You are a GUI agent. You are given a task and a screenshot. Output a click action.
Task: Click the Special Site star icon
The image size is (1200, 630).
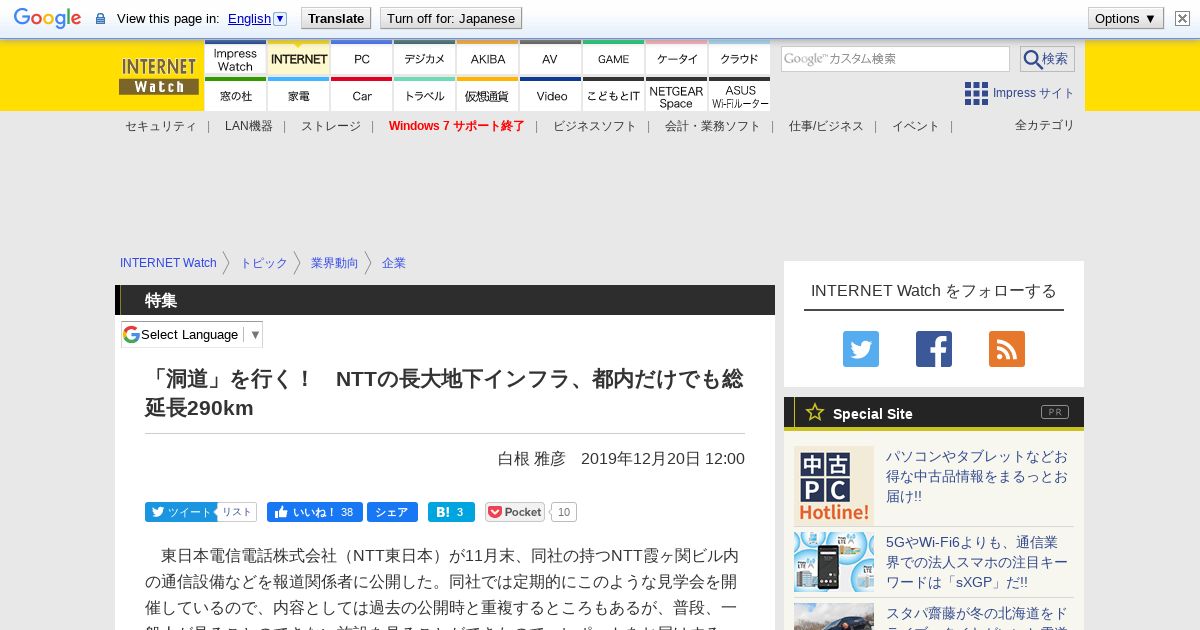pyautogui.click(x=815, y=412)
